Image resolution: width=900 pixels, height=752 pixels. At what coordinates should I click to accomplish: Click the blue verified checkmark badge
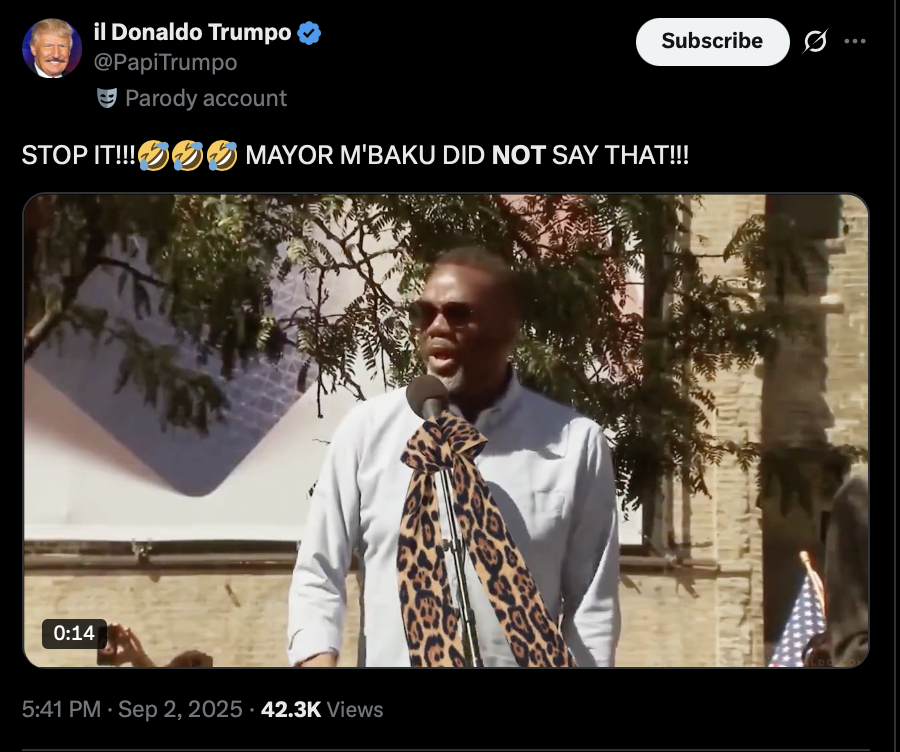(x=309, y=33)
